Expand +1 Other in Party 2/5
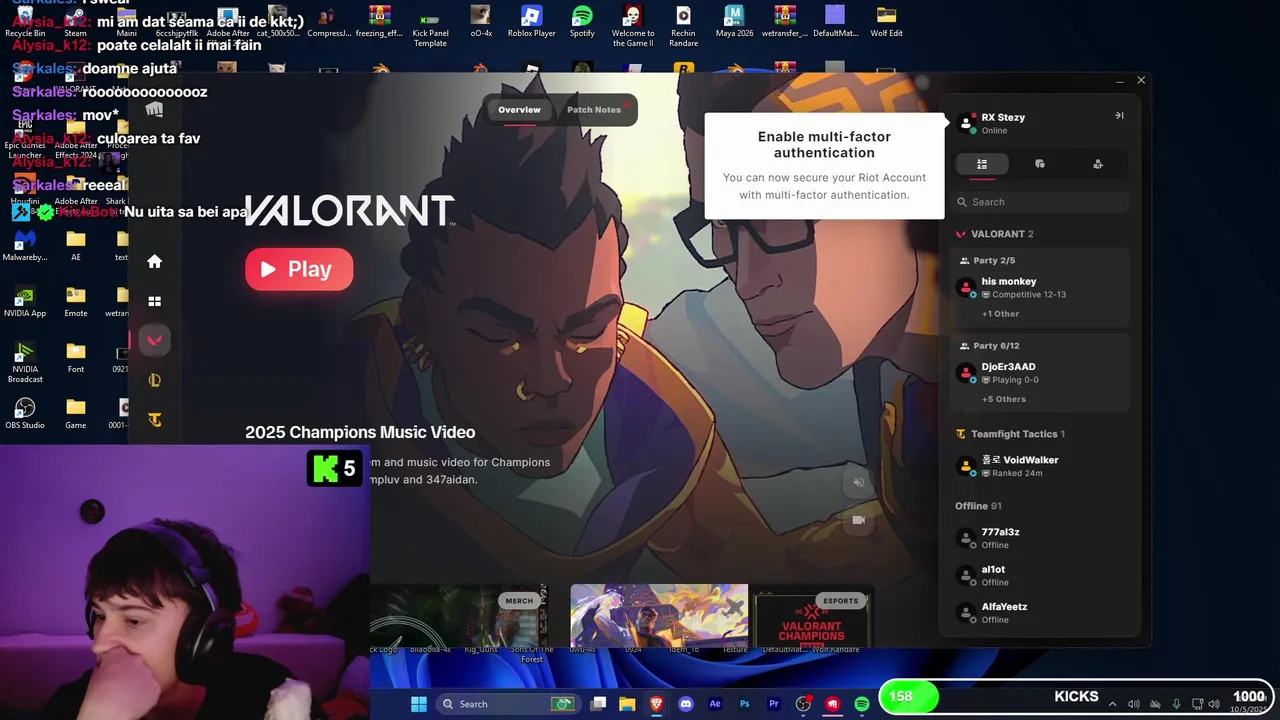The height and width of the screenshot is (720, 1280). [x=1000, y=314]
